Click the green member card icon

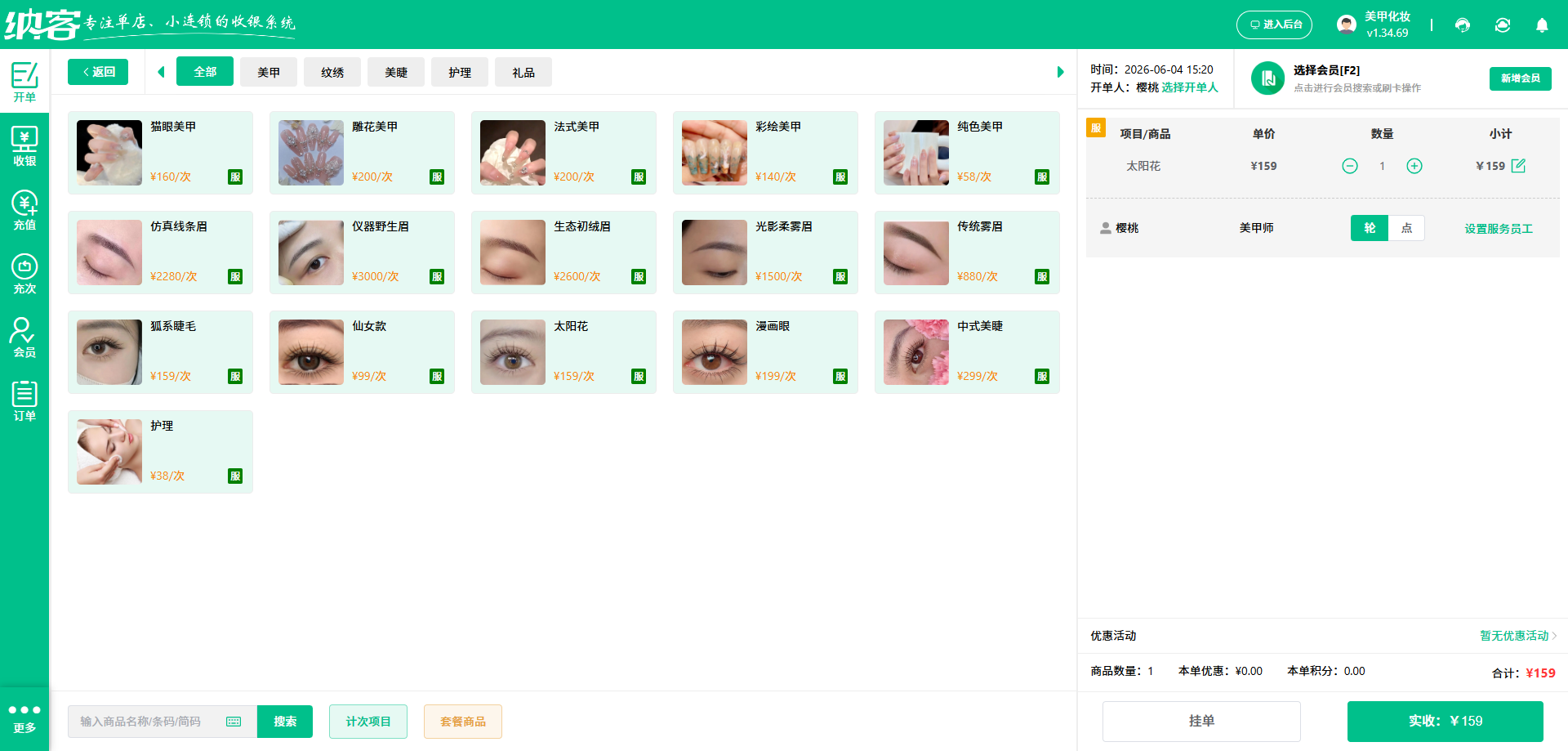click(1268, 78)
